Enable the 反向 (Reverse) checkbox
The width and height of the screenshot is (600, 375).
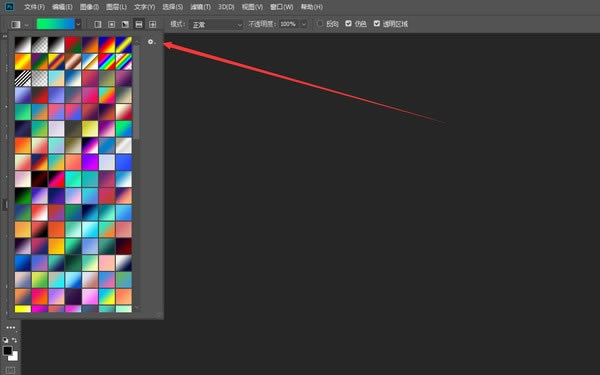320,24
